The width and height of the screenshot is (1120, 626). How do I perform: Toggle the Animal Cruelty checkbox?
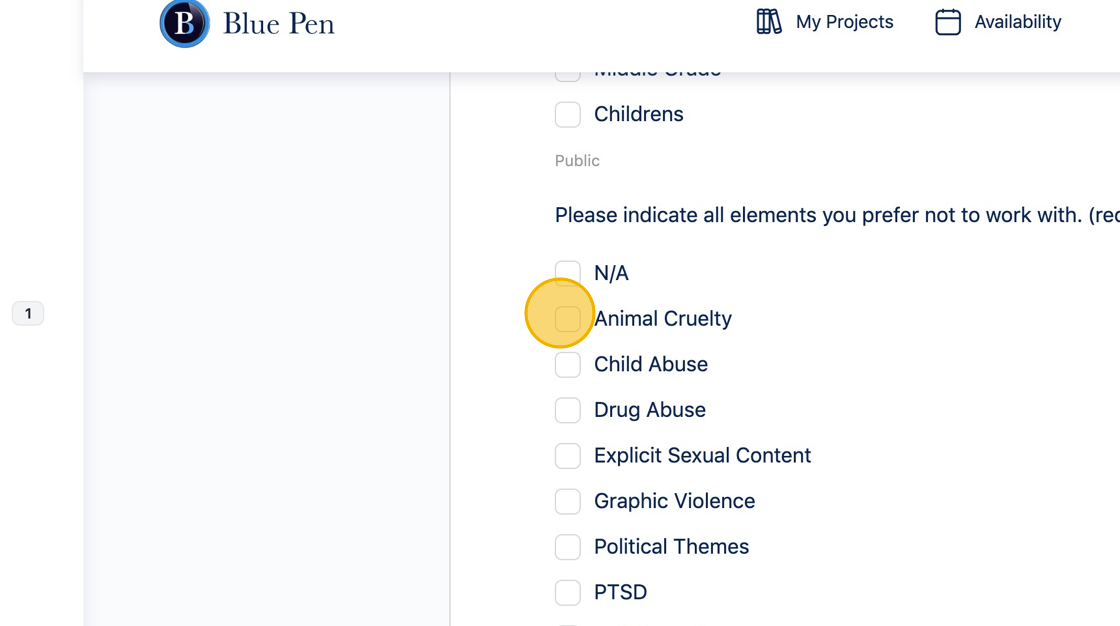[568, 319]
